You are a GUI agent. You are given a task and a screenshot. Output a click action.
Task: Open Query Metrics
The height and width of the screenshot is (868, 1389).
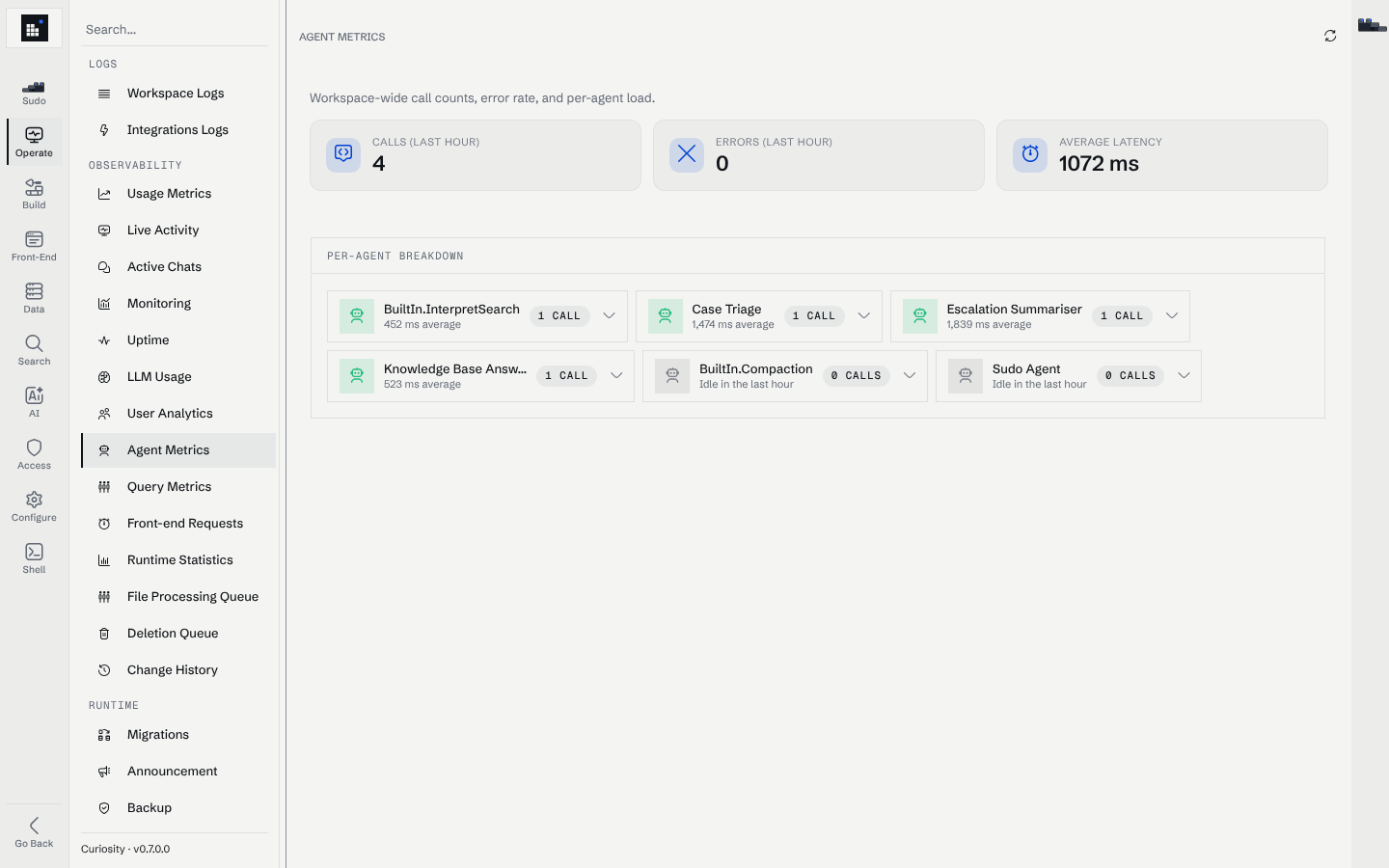pos(178,487)
